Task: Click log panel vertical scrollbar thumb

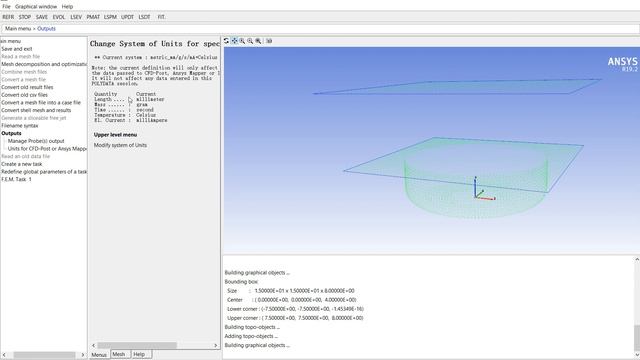Action: click(637, 338)
